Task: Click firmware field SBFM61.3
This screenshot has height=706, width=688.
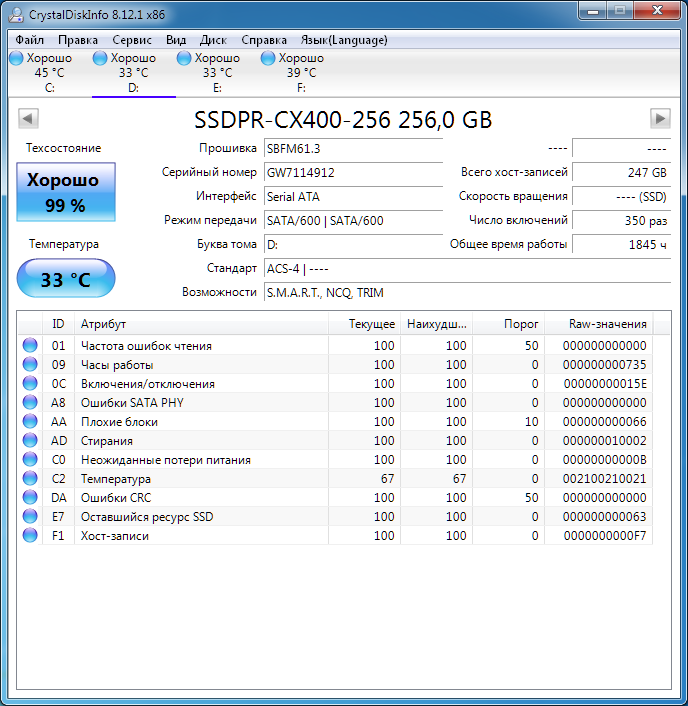Action: pos(353,149)
